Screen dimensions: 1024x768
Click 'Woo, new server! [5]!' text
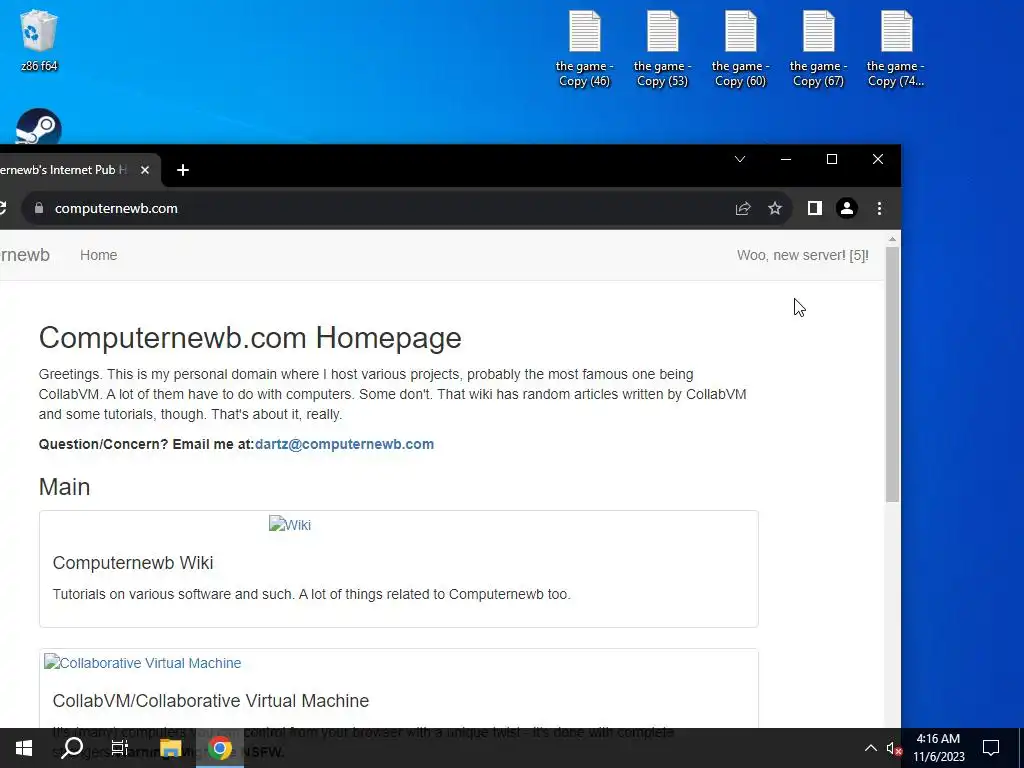(803, 255)
